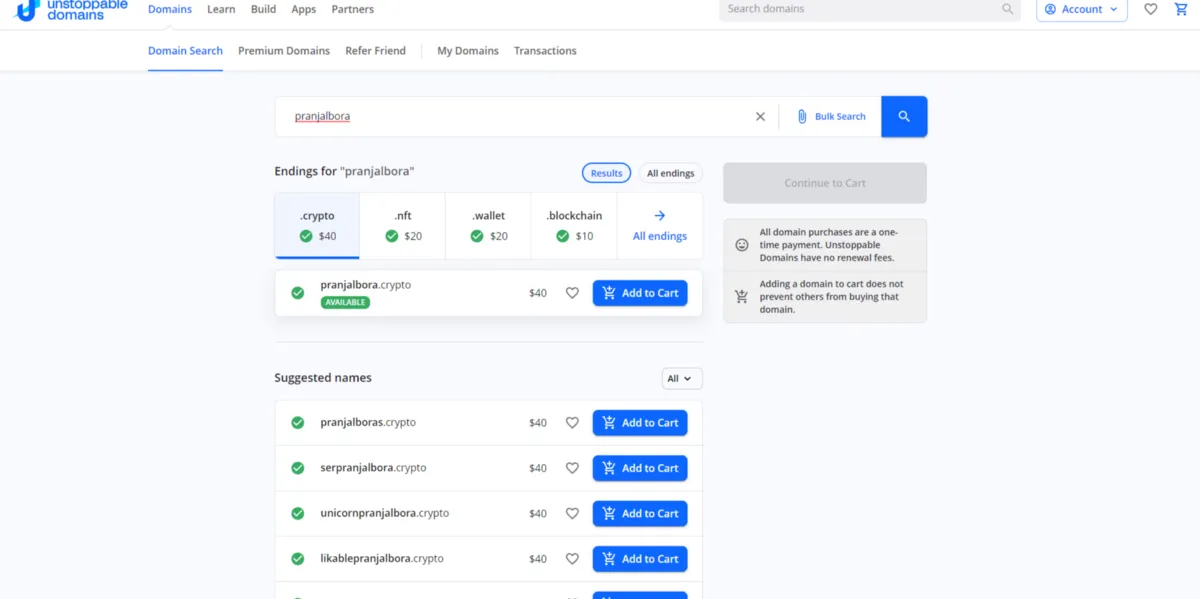This screenshot has width=1200, height=599.
Task: Switch to Refer Friend tab
Action: [376, 51]
